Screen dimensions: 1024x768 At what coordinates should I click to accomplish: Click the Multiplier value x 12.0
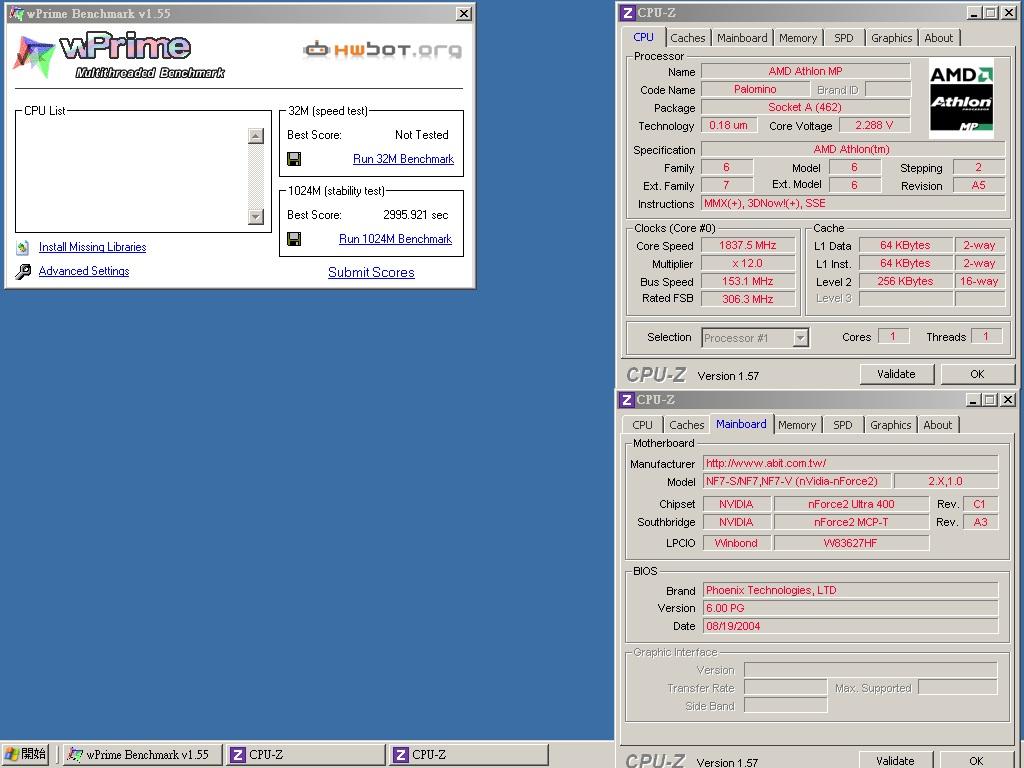[748, 263]
